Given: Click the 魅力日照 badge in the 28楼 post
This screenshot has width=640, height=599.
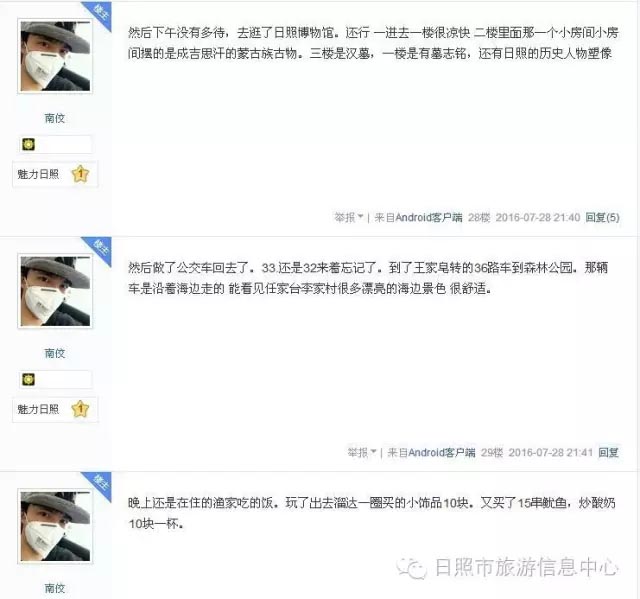Looking at the screenshot, I should coord(38,174).
